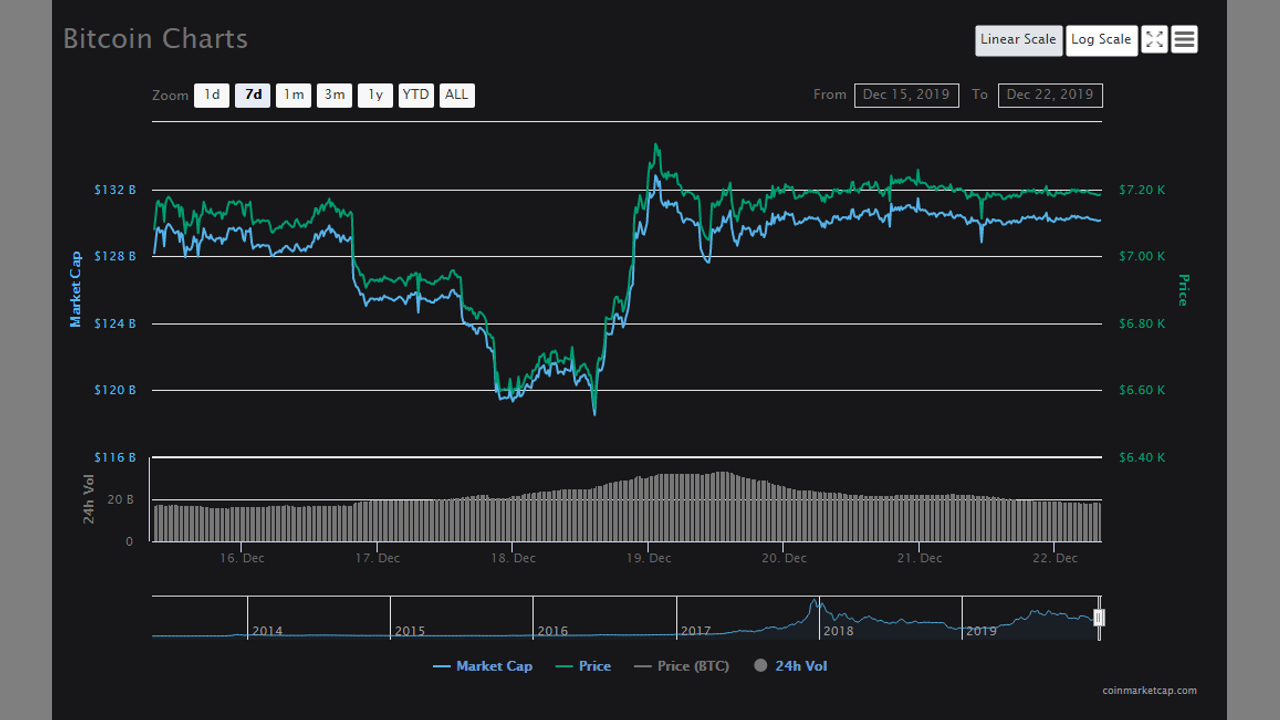
Task: Toggle Market Cap series in legend
Action: [483, 666]
